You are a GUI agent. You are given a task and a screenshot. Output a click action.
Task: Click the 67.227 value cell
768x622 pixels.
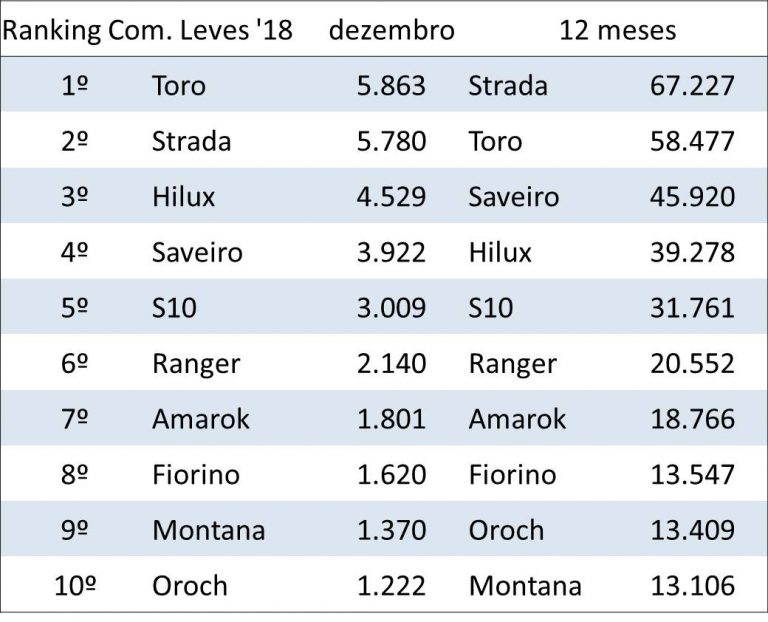692,86
